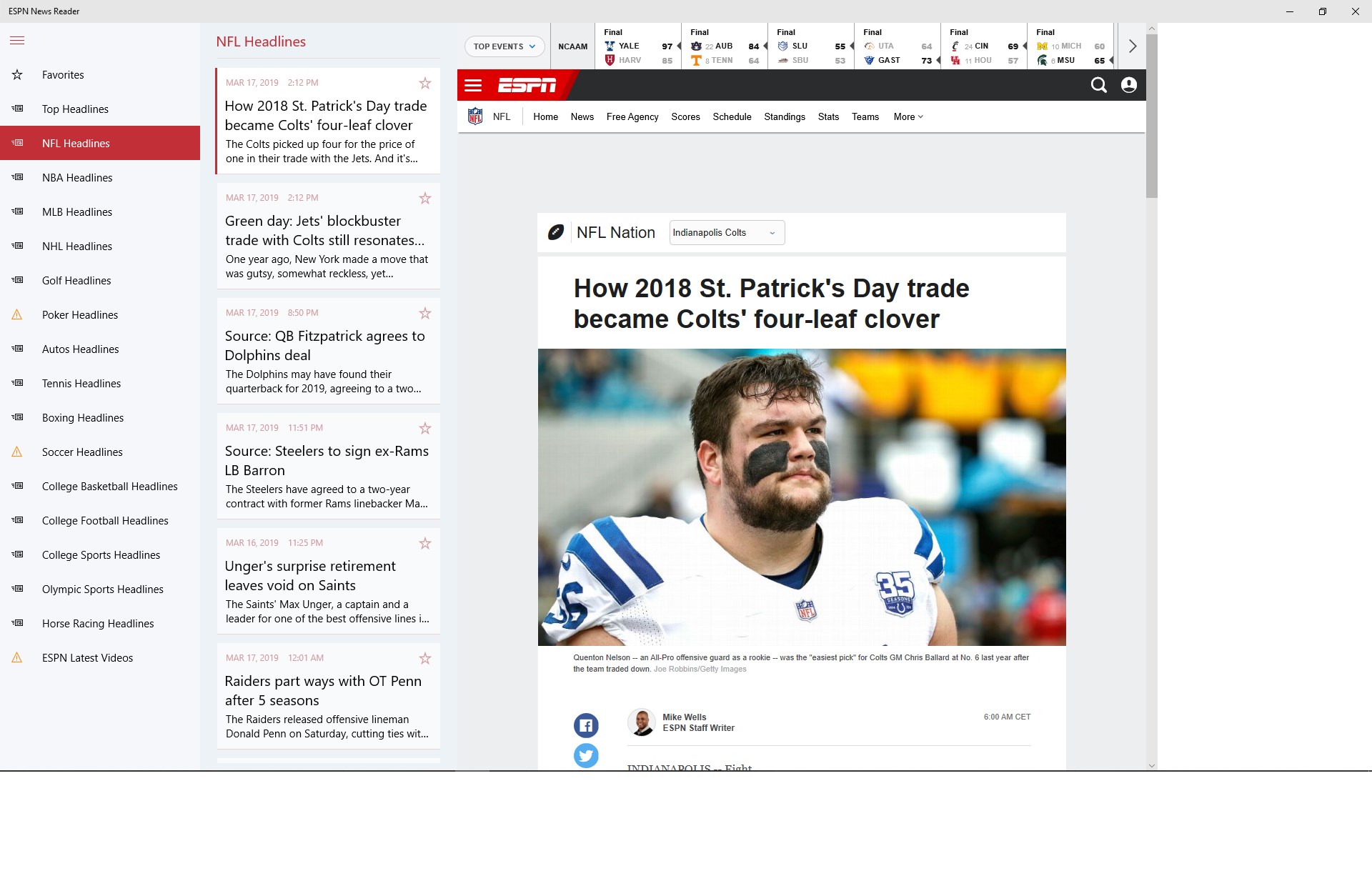Click the article page vertical scrollbar
Image resolution: width=1372 pixels, height=886 pixels.
[1151, 114]
